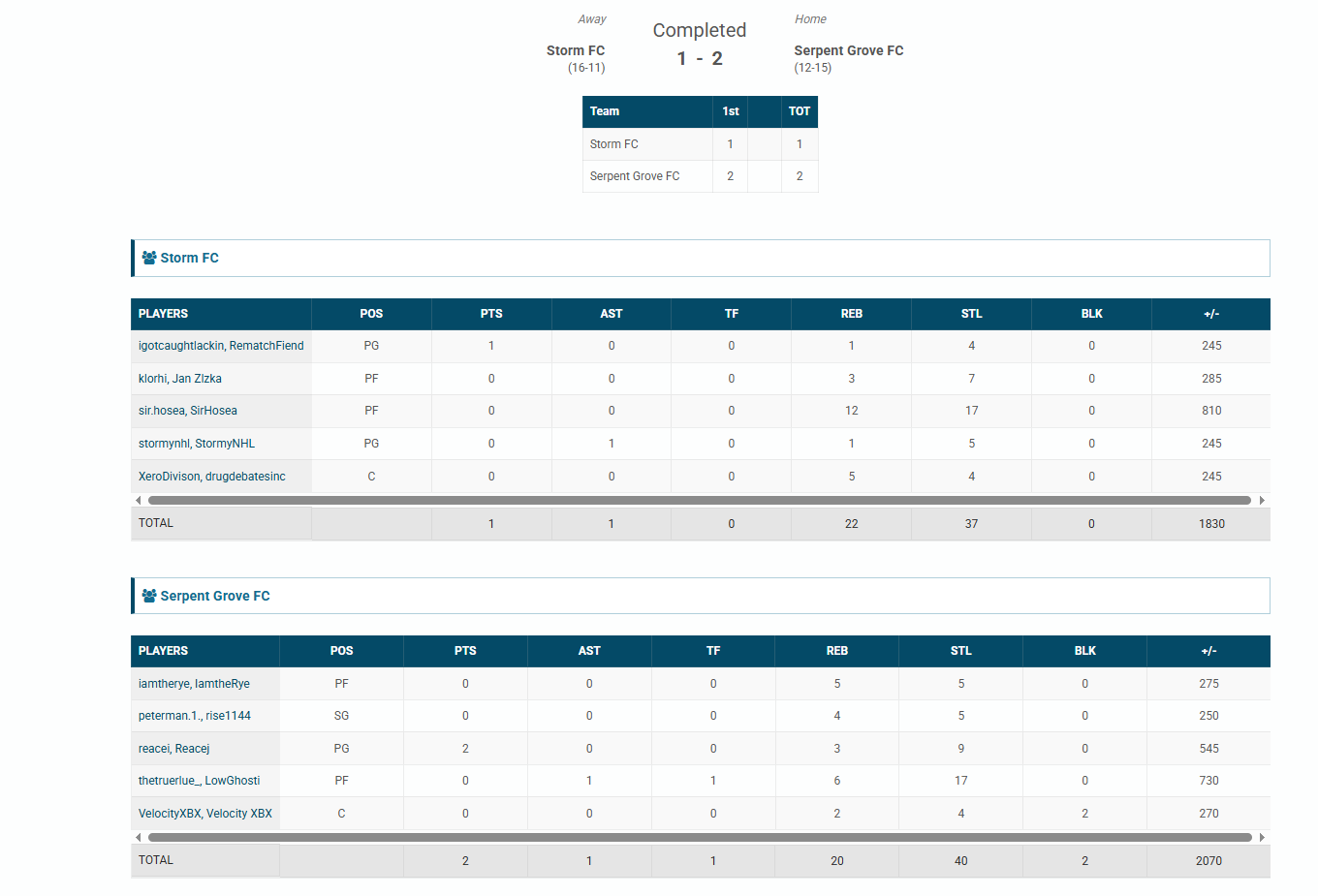Click the Serpent Grove FC horizontal scrollbar
1318x896 pixels.
point(700,838)
